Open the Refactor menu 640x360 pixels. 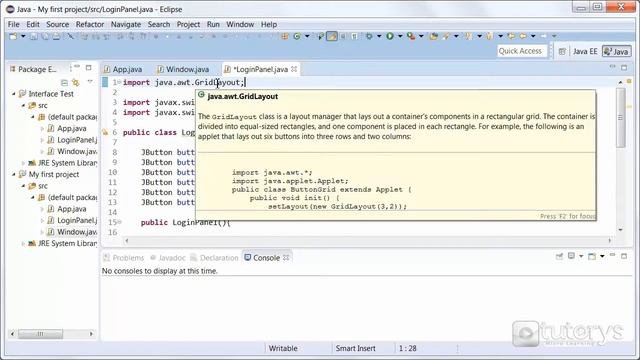pyautogui.click(x=90, y=24)
